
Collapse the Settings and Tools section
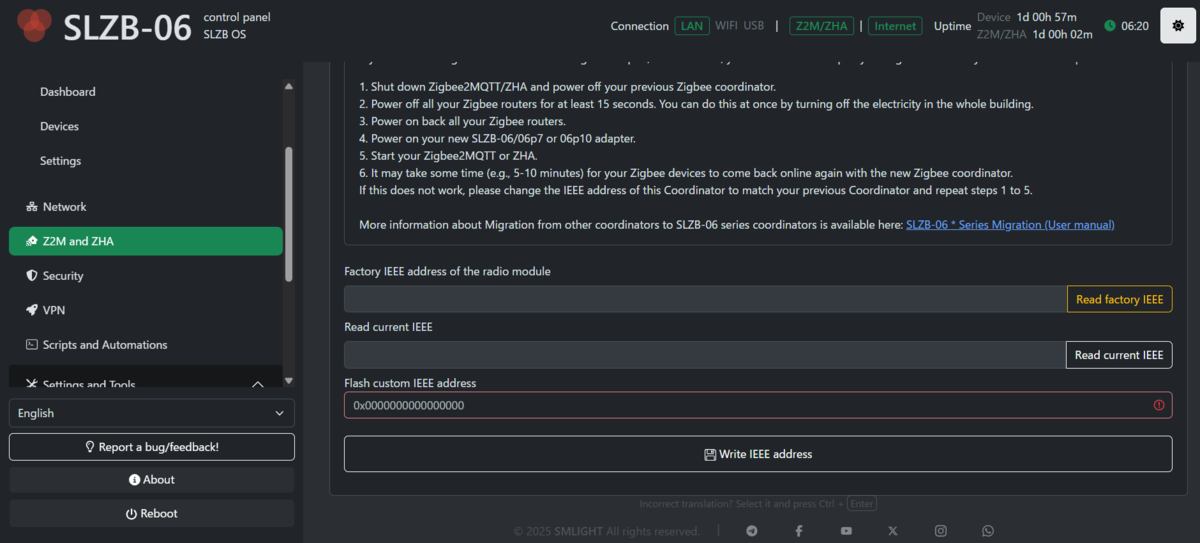coord(257,384)
